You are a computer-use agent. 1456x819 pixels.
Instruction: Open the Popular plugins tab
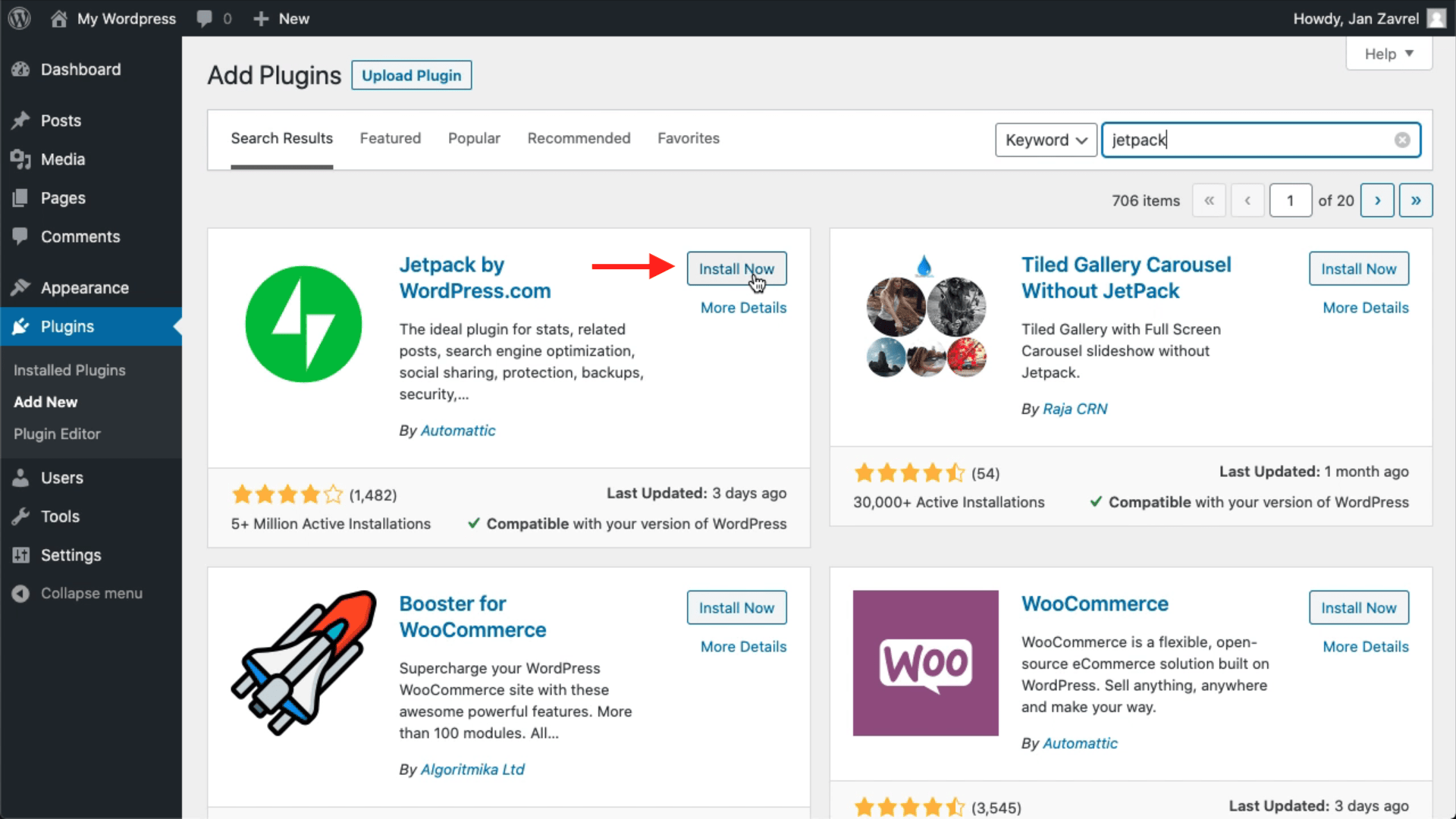[474, 138]
